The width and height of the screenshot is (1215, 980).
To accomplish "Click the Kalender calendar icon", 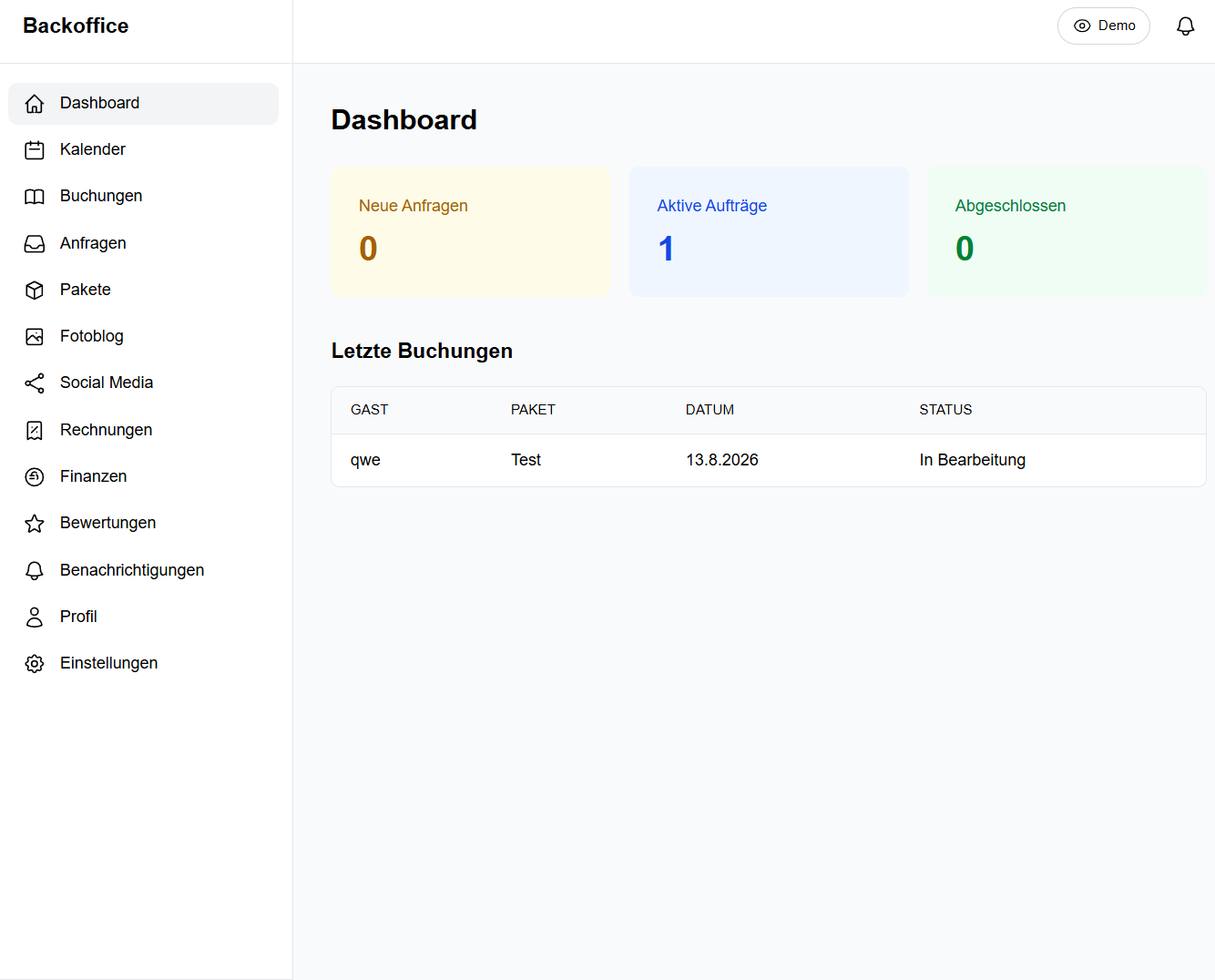I will click(35, 150).
